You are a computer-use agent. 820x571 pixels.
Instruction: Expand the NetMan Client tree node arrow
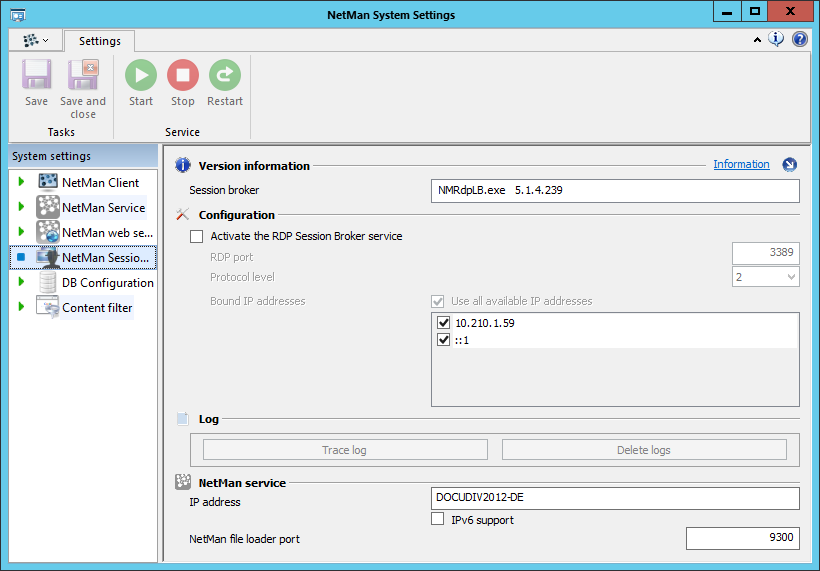point(21,181)
